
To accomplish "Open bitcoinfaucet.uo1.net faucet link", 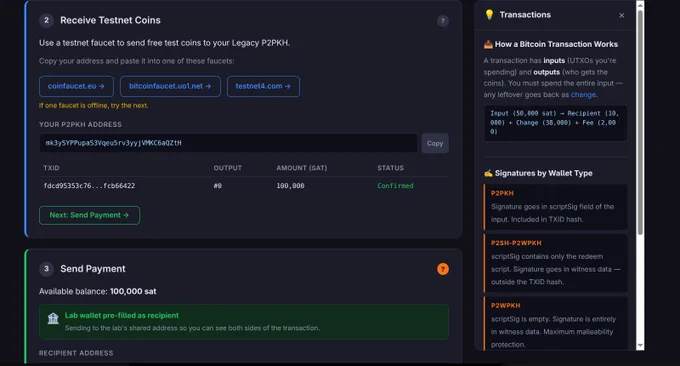I will 170,86.
